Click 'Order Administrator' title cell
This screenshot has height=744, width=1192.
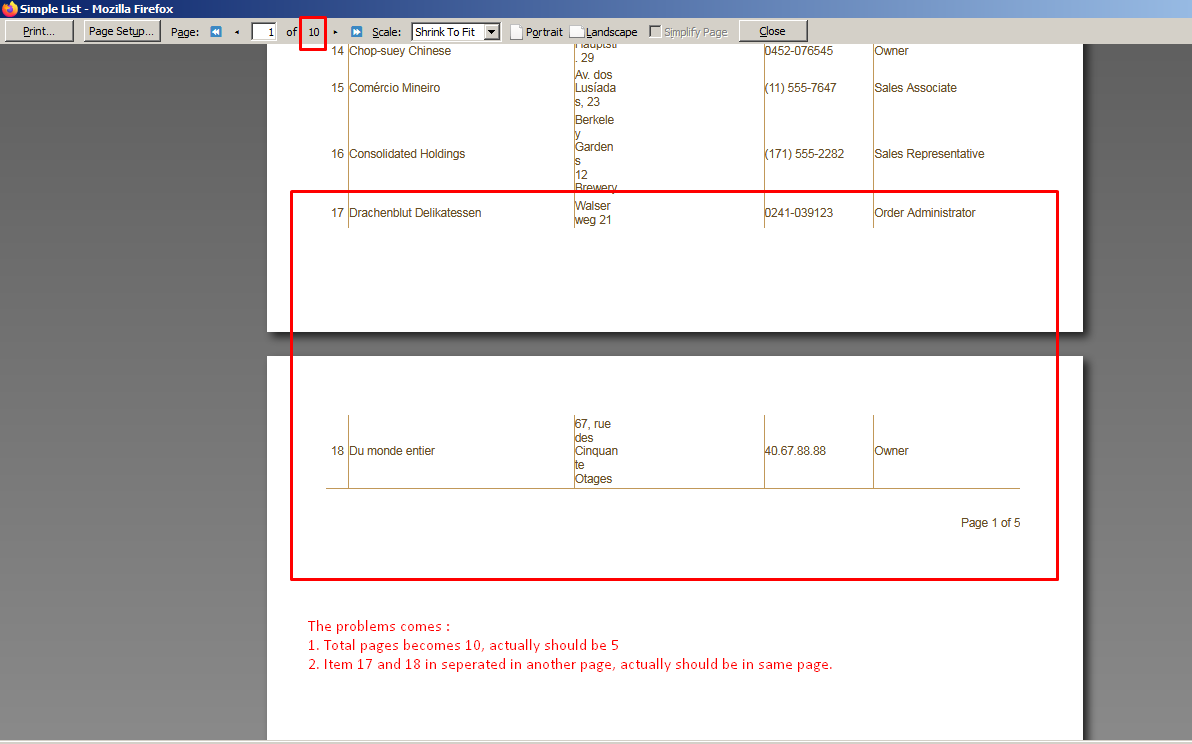[x=924, y=213]
